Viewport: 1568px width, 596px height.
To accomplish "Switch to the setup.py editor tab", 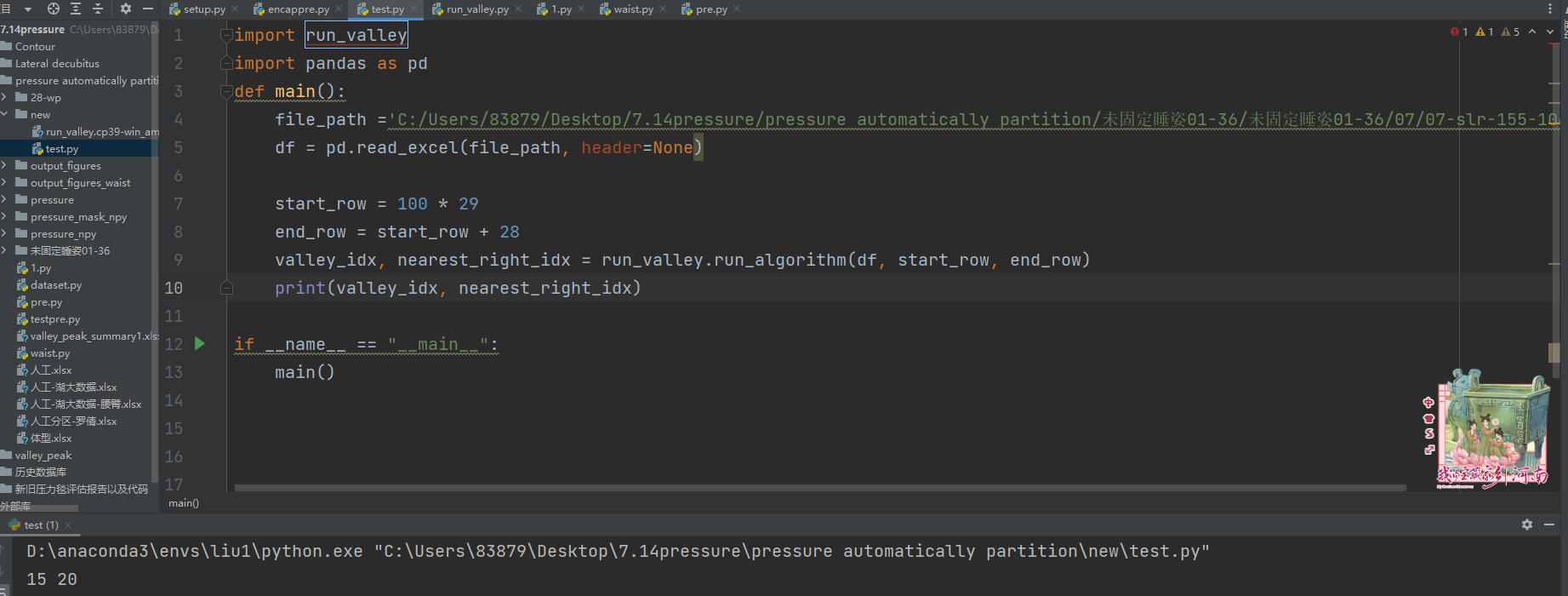I will click(204, 9).
